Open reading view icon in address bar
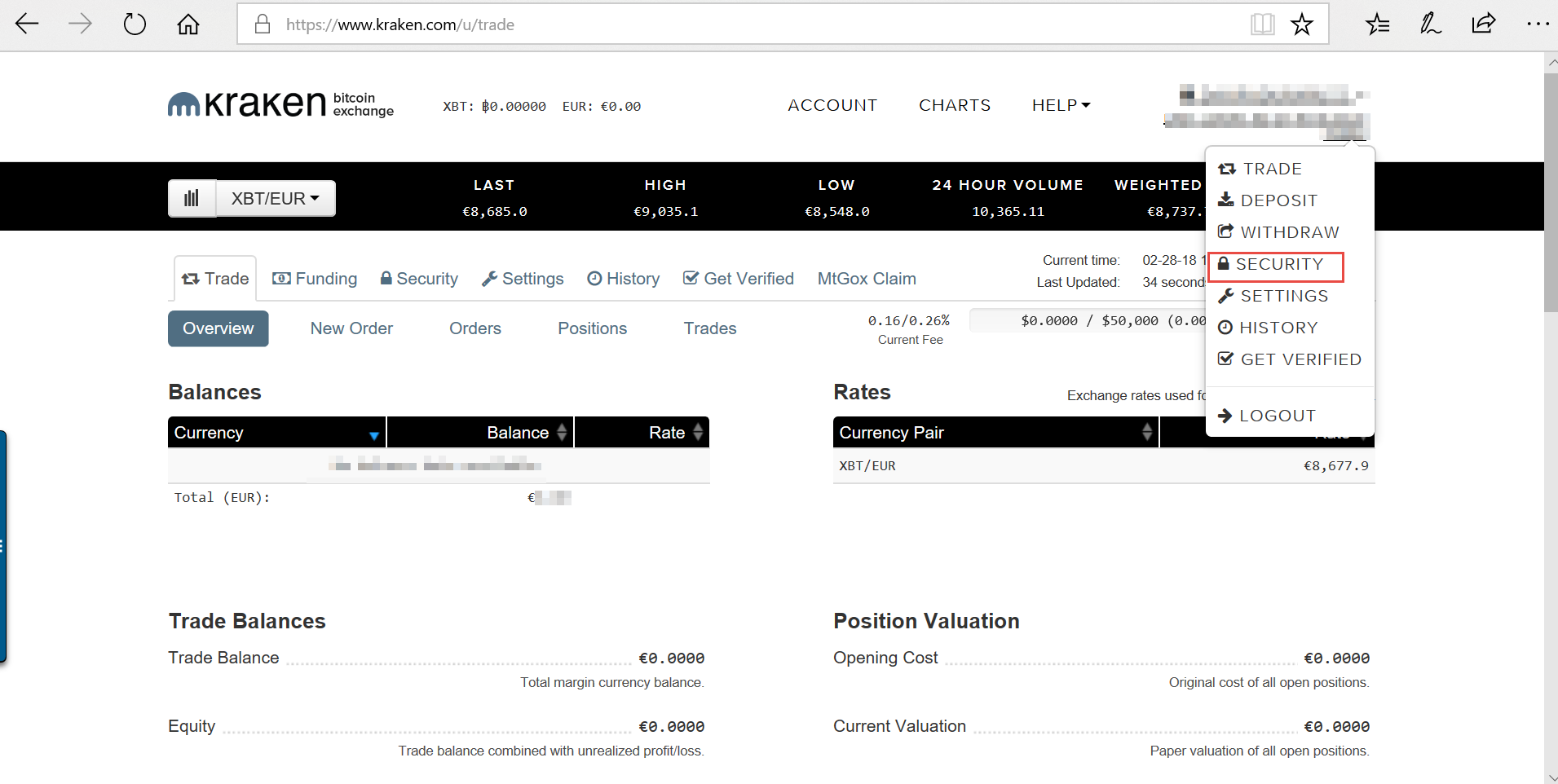The height and width of the screenshot is (784, 1558). tap(1262, 24)
